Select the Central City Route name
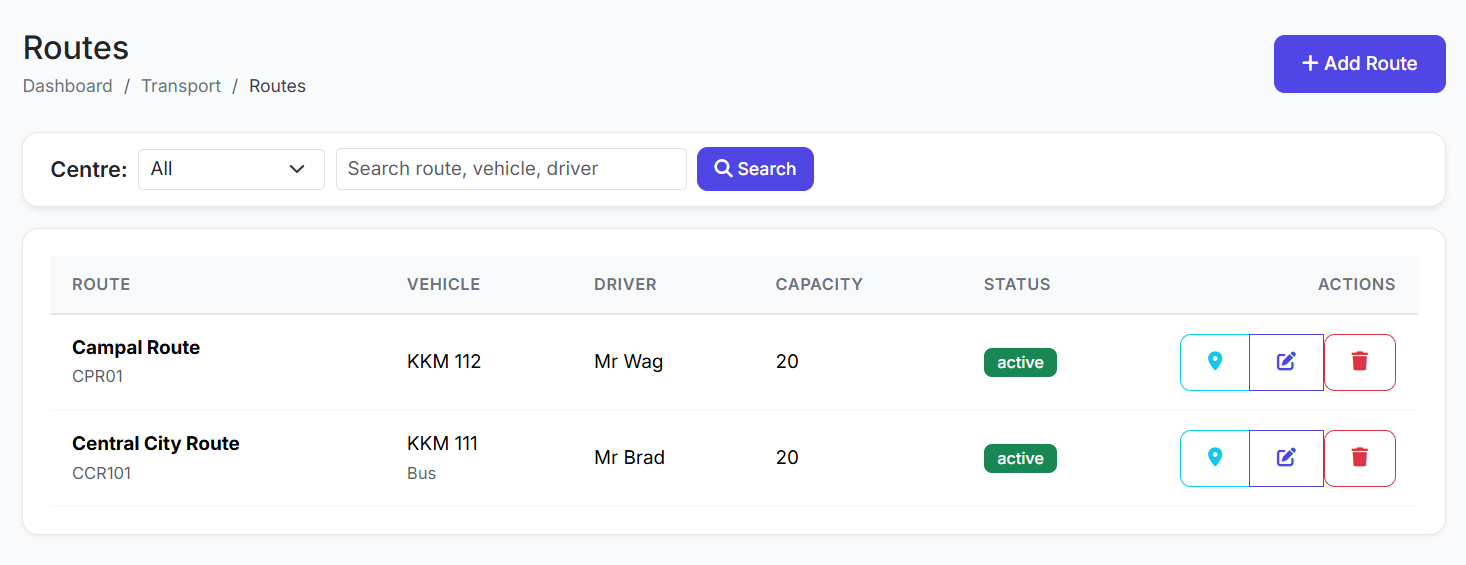The height and width of the screenshot is (565, 1466). (156, 444)
